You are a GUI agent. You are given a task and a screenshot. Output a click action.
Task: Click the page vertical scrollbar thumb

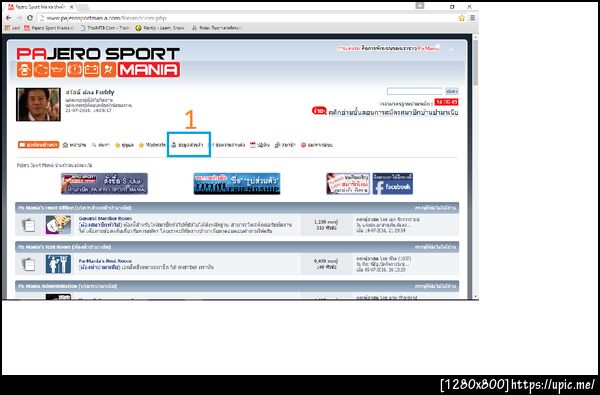point(475,62)
